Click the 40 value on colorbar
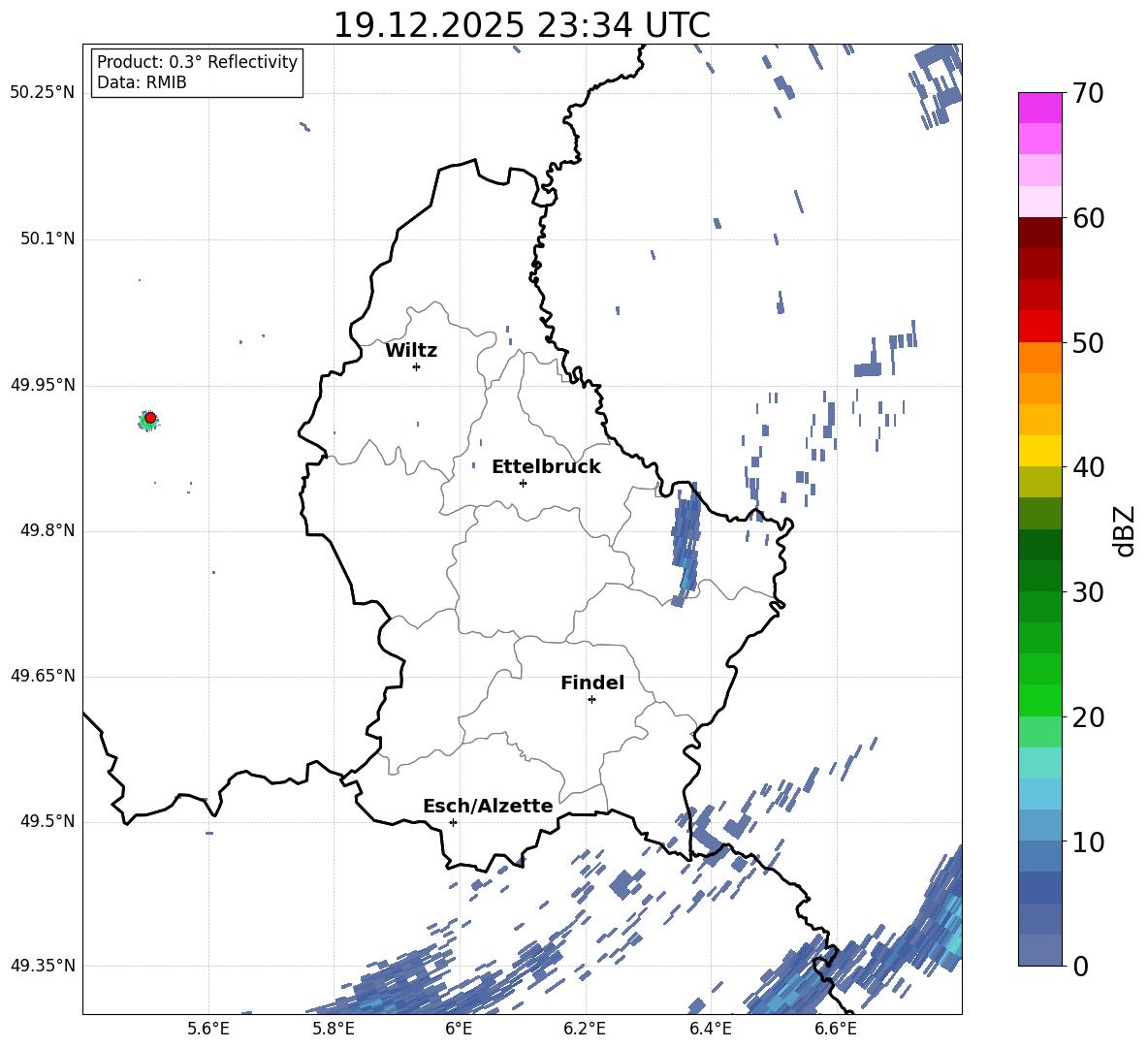This screenshot has width=1148, height=1048. click(1088, 467)
